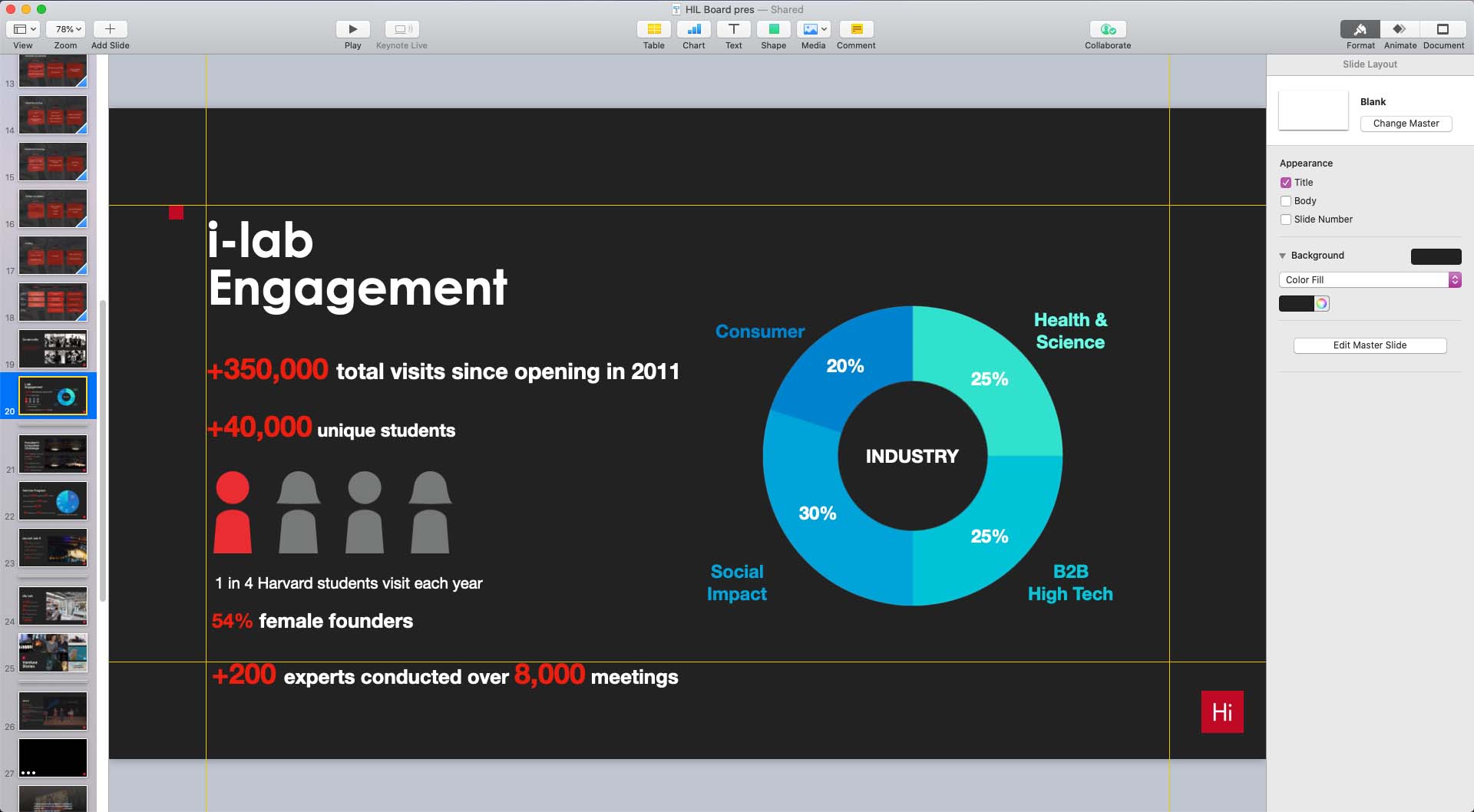Insert a Table from toolbar
Screen dimensions: 1474x812
click(x=653, y=29)
